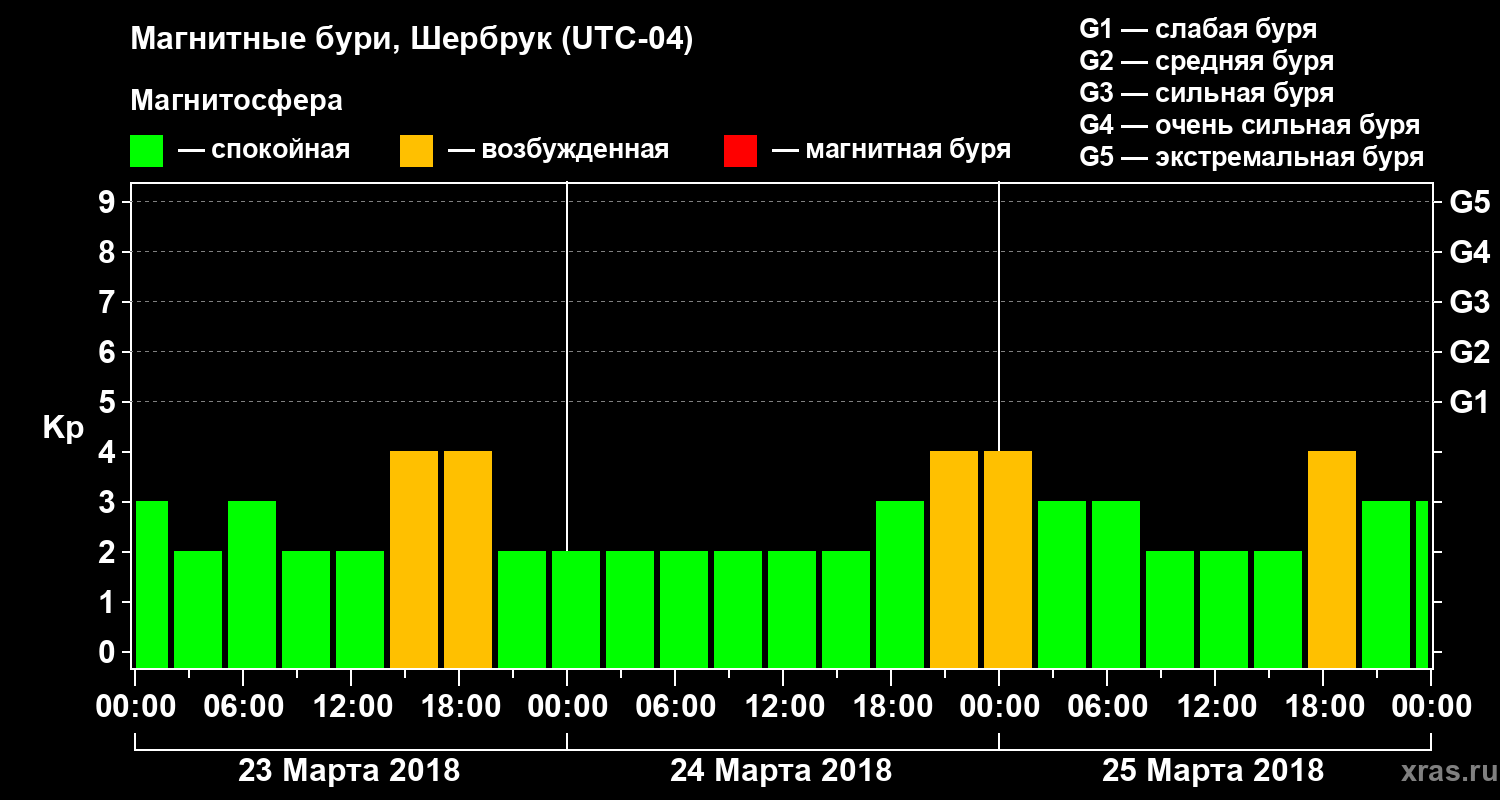
Task: Click the '24 Марта 2018' date label
Action: pyautogui.click(x=781, y=771)
